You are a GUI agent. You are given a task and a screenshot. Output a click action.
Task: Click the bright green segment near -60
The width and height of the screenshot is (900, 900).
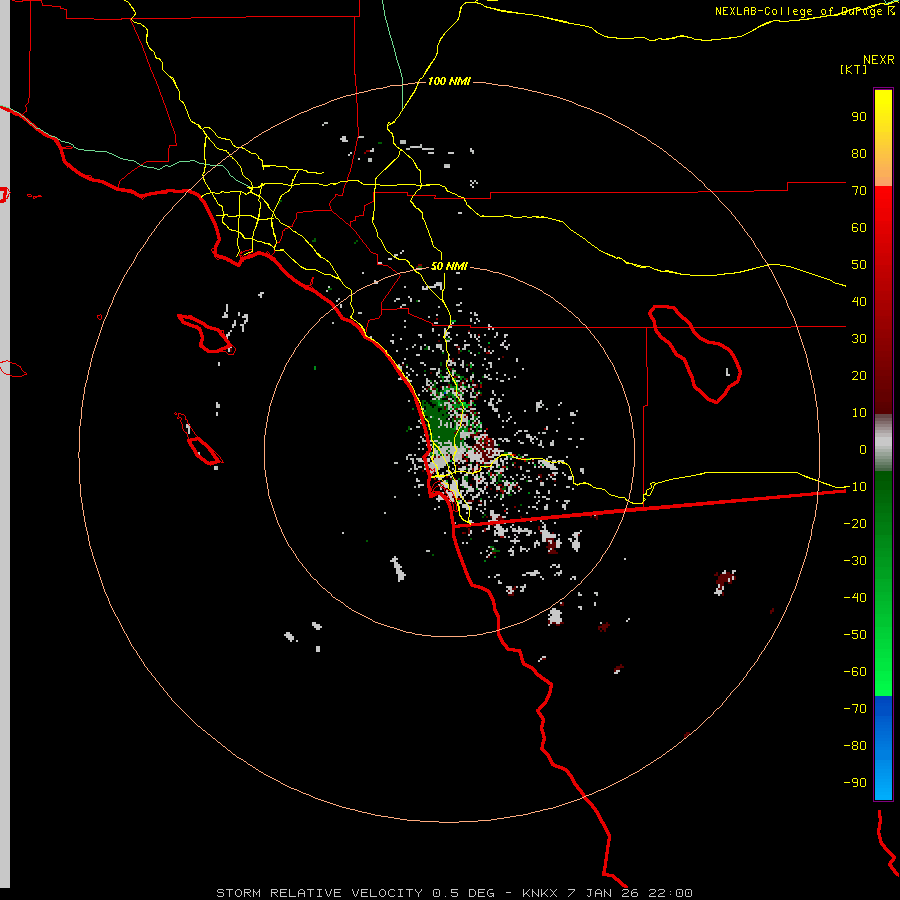[x=883, y=672]
